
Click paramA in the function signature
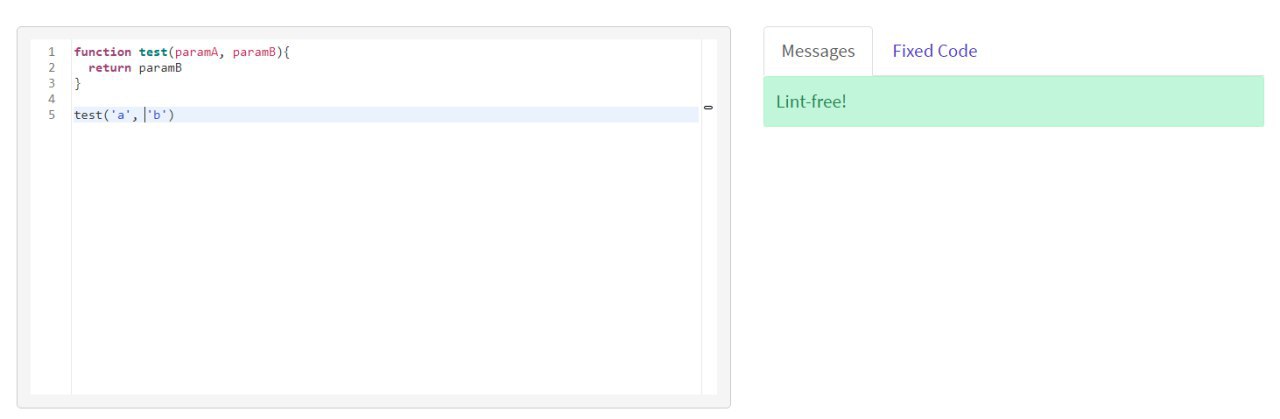pyautogui.click(x=196, y=52)
